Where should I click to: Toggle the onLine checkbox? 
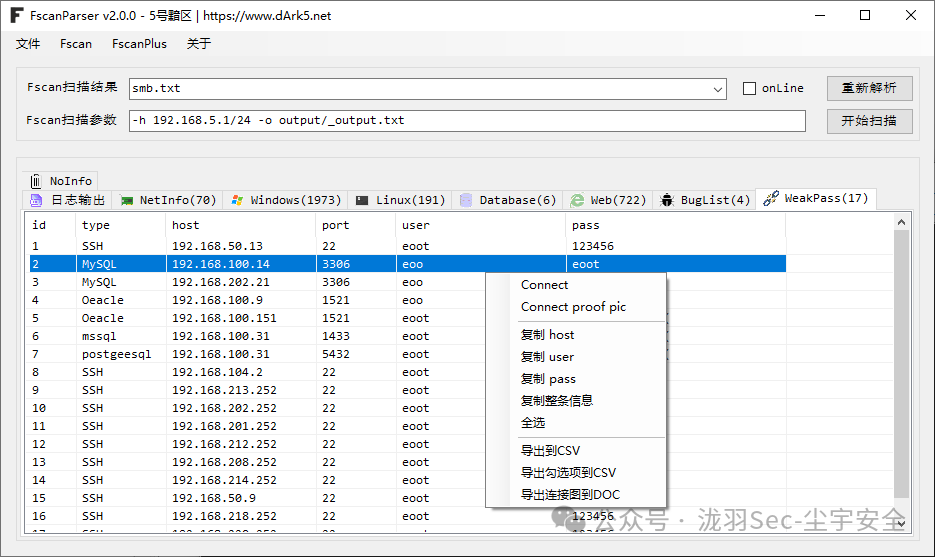tap(750, 88)
